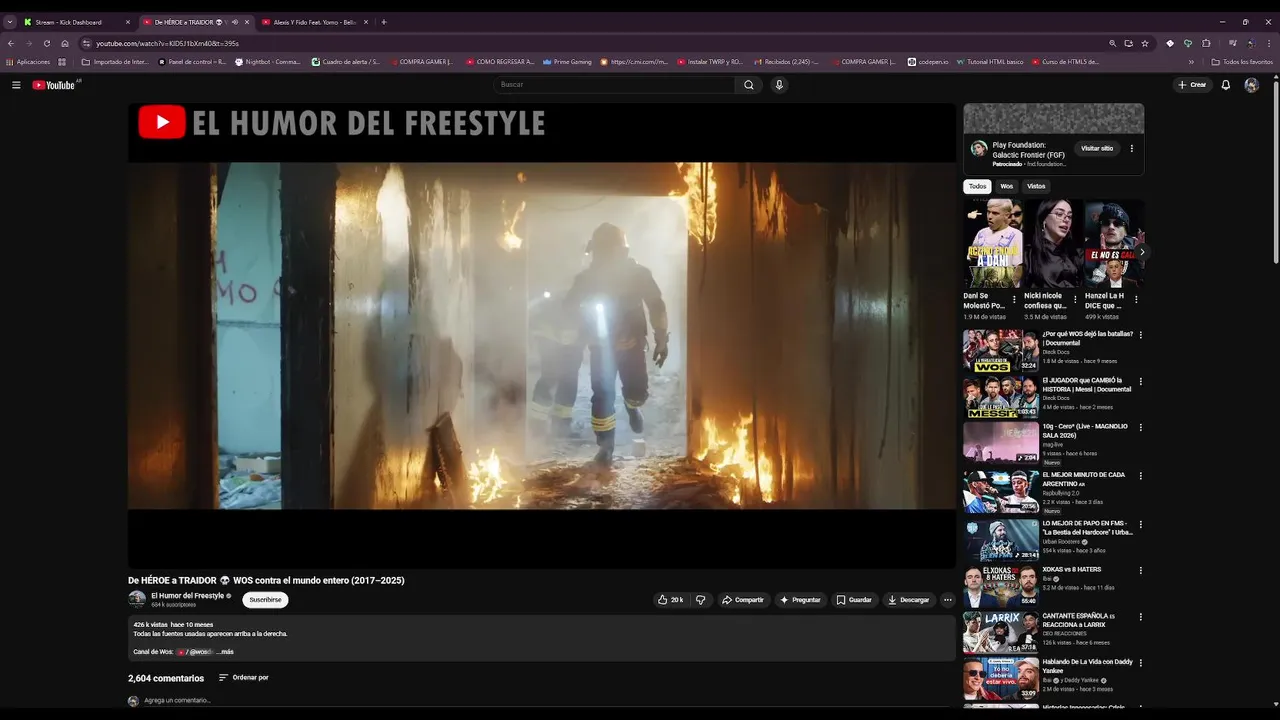Bookmark this page with the star
1280x720 pixels.
1145,43
